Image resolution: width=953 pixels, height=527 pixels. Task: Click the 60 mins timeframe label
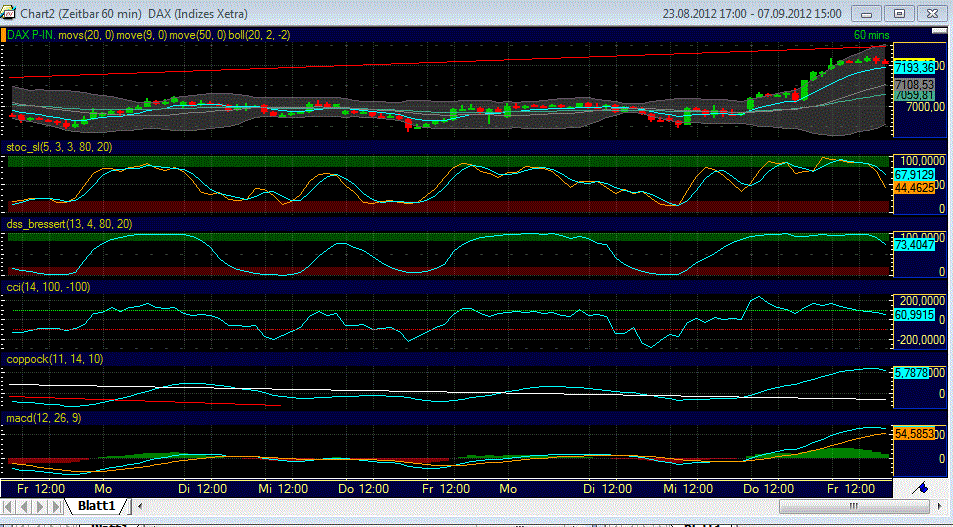(x=872, y=35)
